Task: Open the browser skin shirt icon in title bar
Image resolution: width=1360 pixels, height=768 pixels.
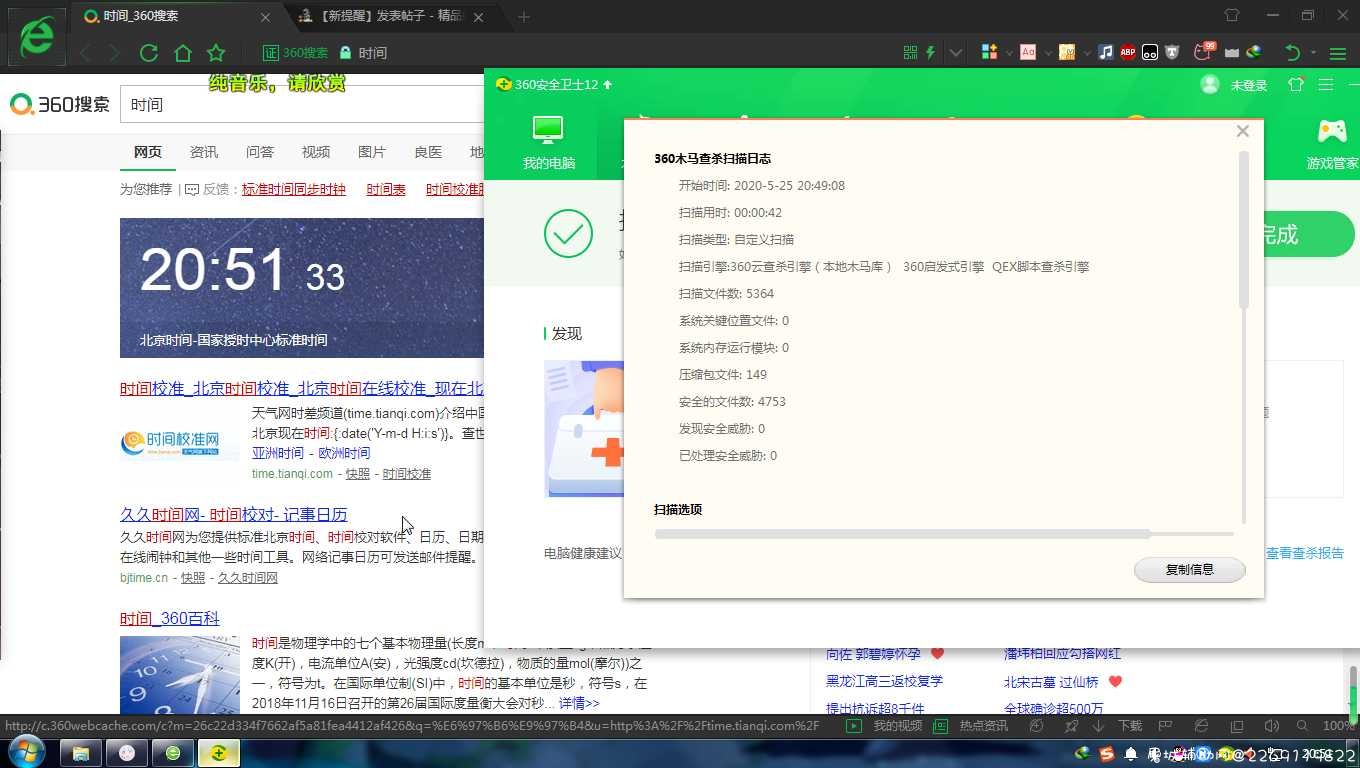Action: coord(1232,16)
